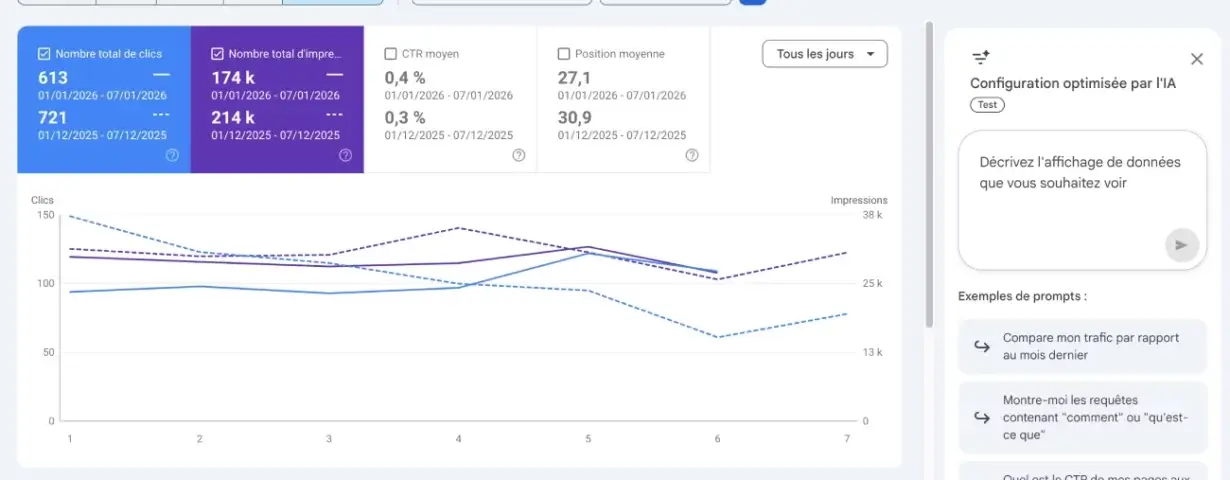Open help icon for Position moyenne
This screenshot has height=480, width=1230.
(691, 155)
